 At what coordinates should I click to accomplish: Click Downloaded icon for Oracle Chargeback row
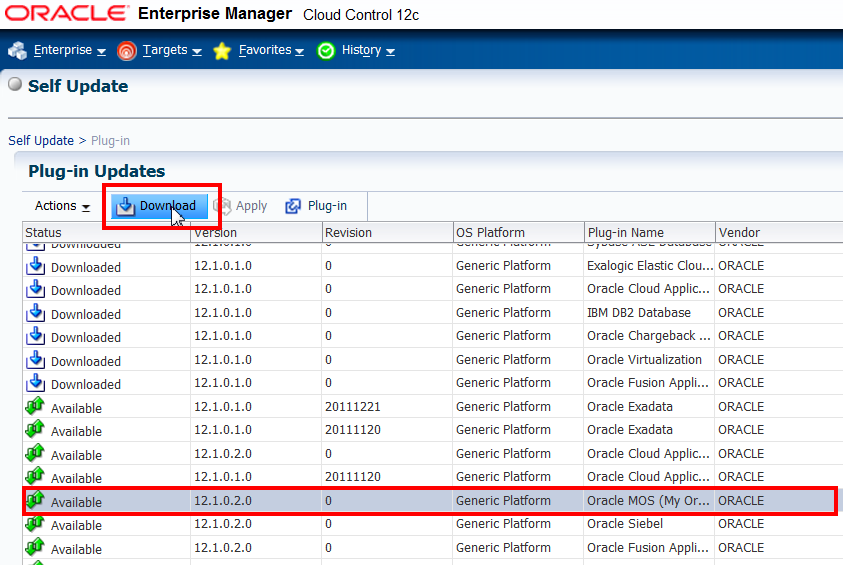[x=35, y=336]
